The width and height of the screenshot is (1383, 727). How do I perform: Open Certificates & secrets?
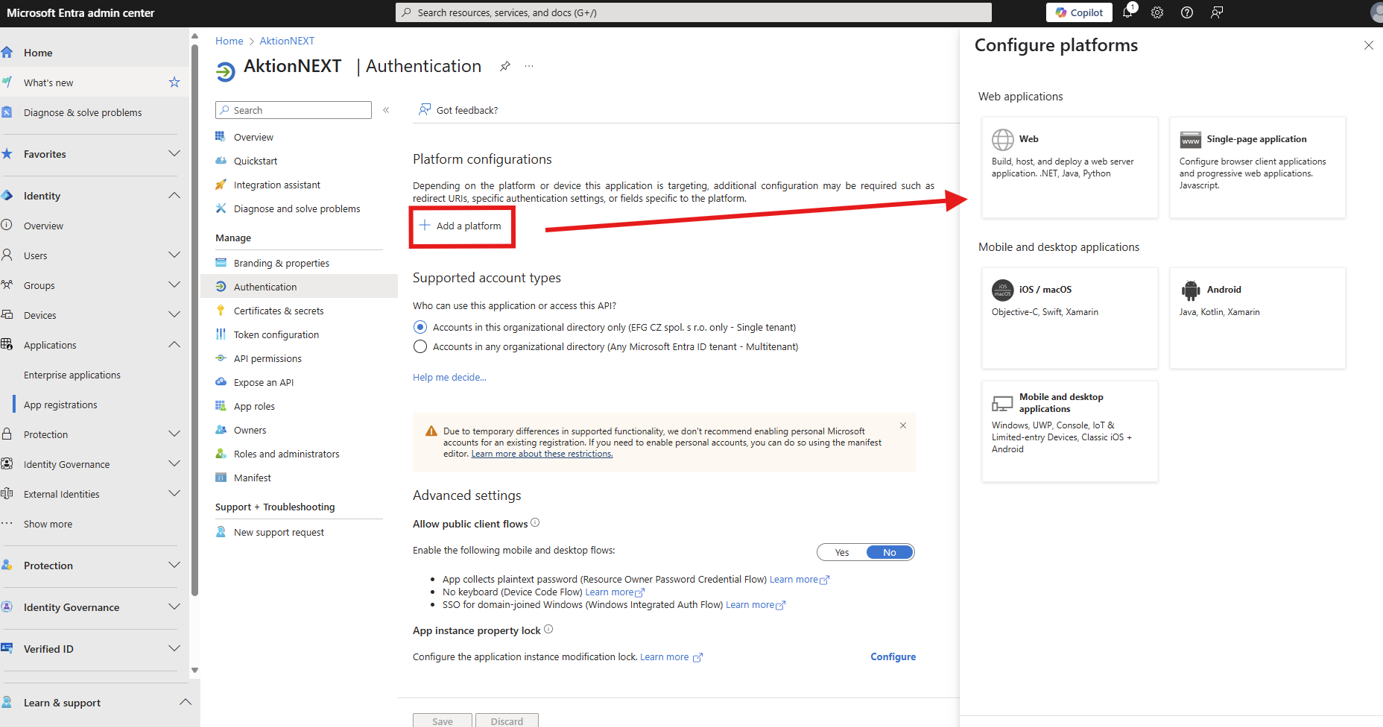coord(278,311)
